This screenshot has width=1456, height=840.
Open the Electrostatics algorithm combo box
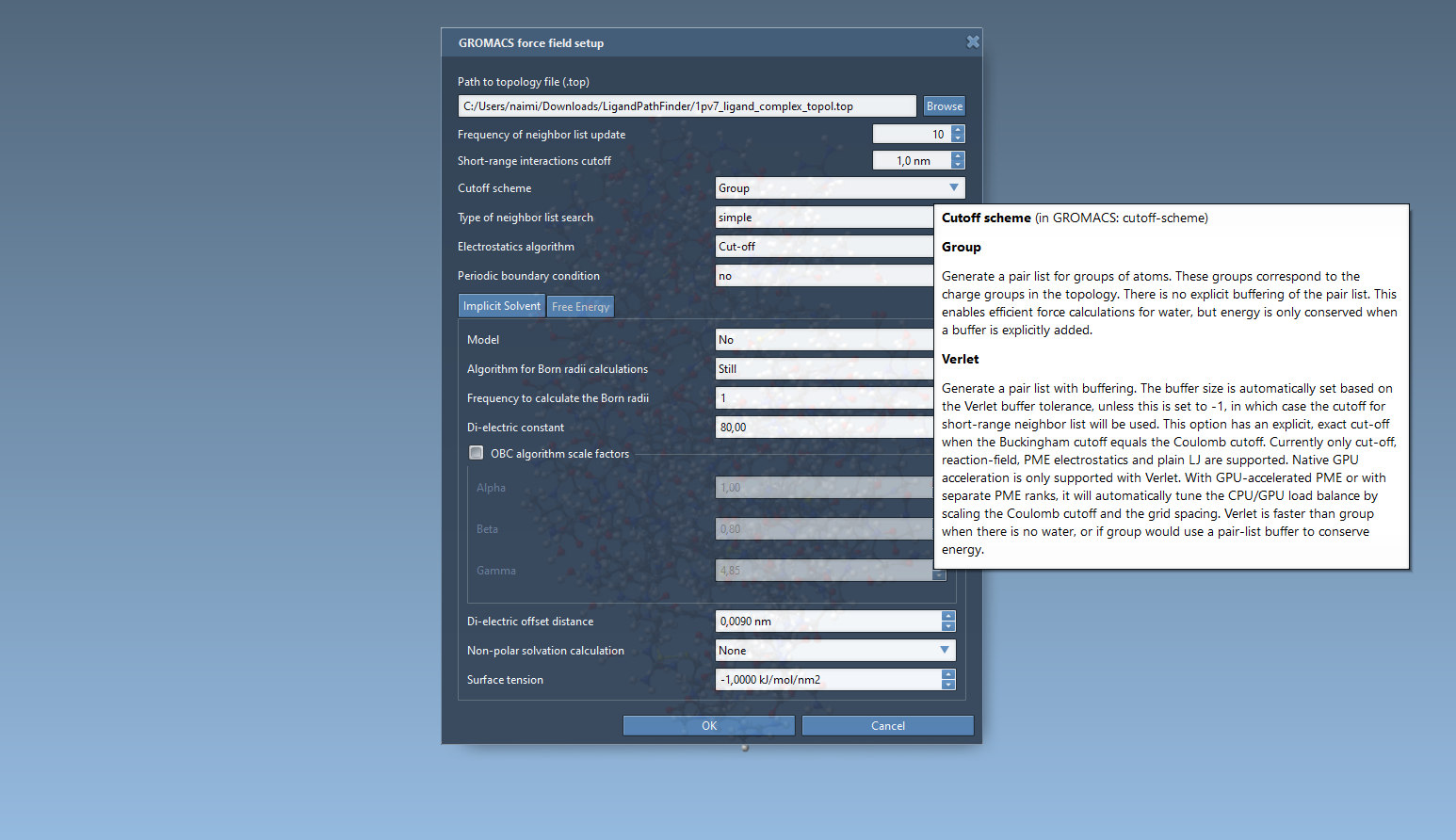[824, 247]
